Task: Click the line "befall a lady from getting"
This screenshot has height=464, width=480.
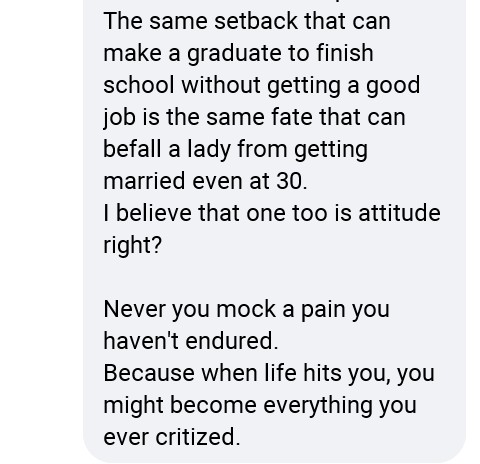Action: (x=236, y=150)
